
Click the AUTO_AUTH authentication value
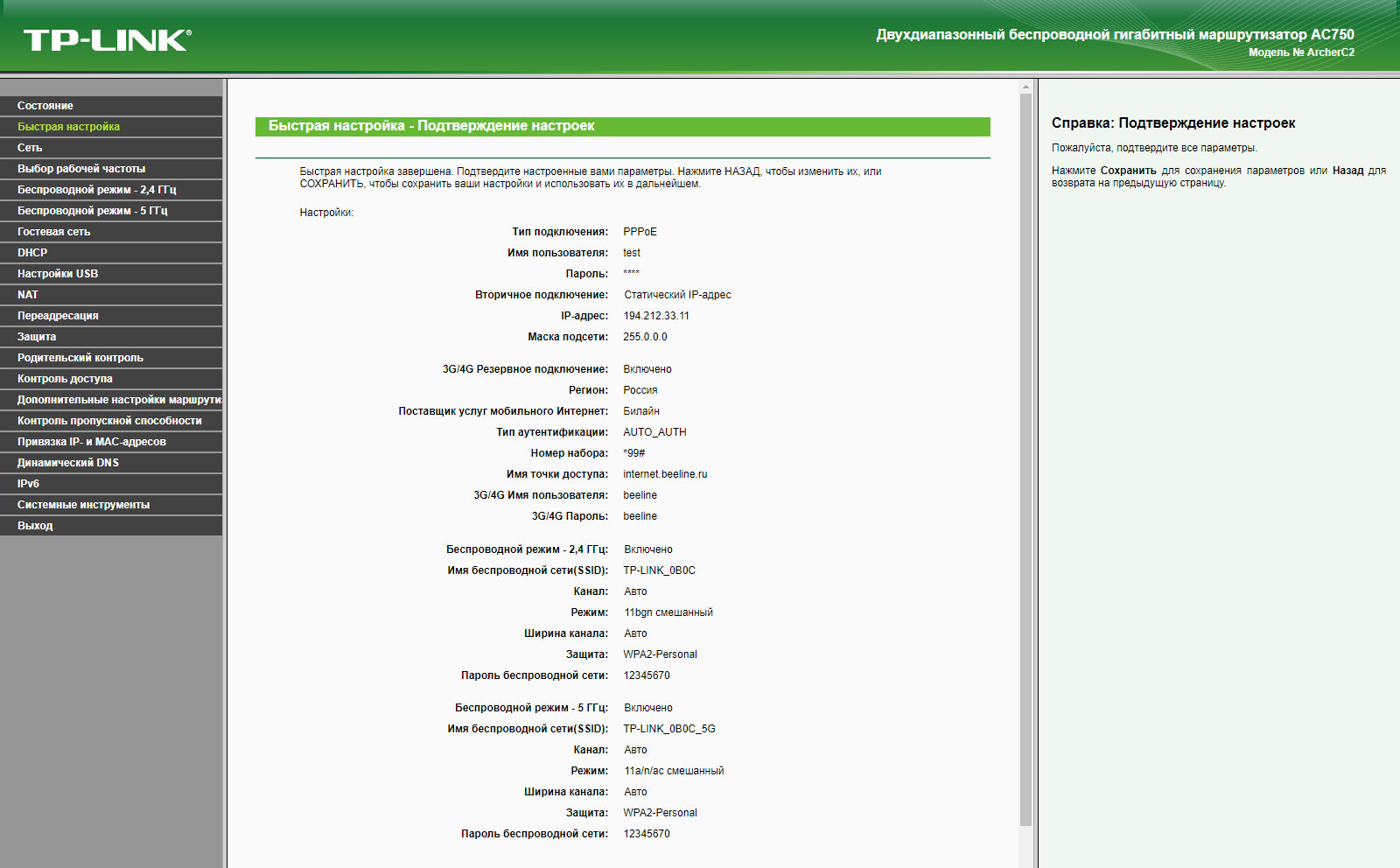pyautogui.click(x=654, y=432)
